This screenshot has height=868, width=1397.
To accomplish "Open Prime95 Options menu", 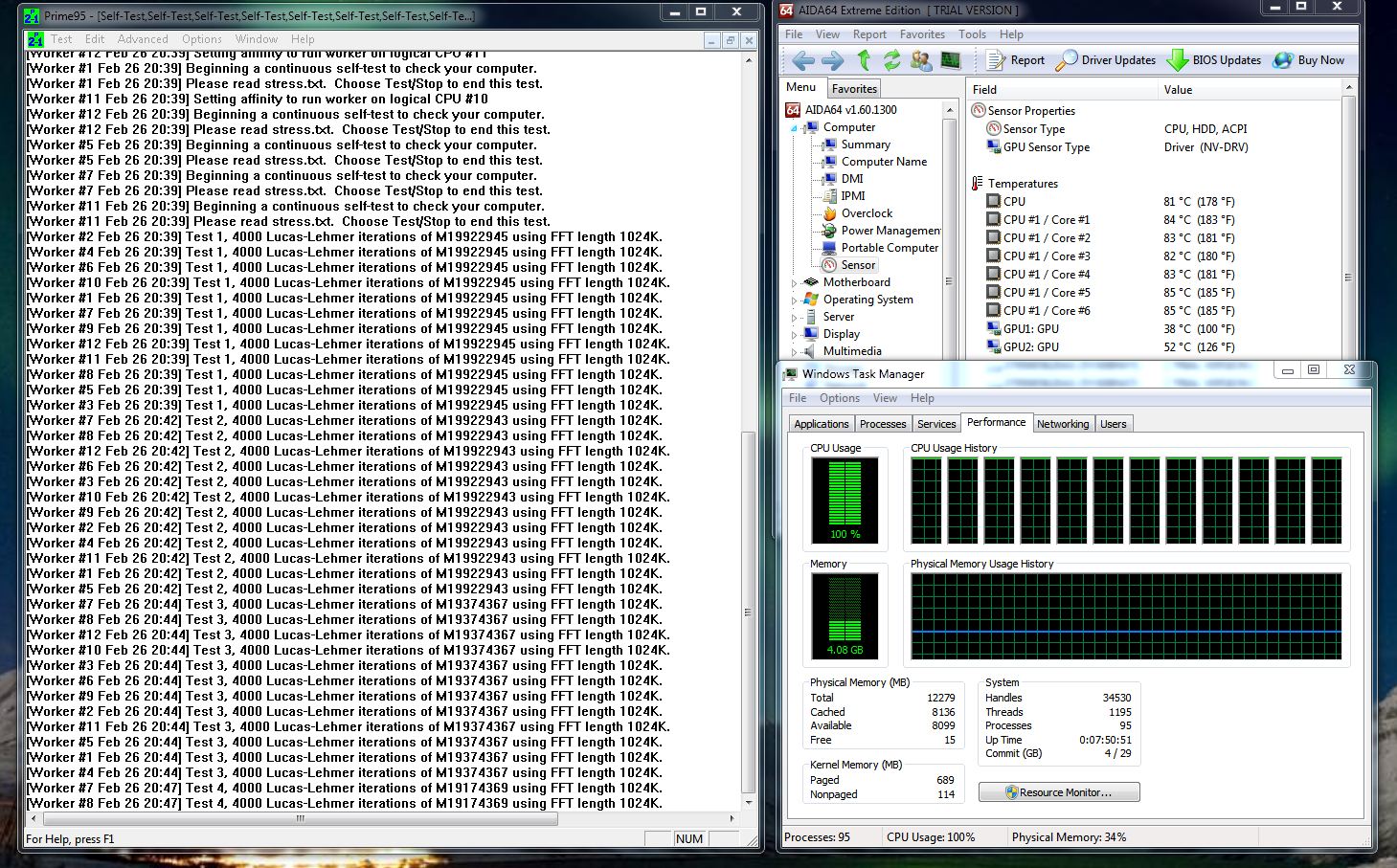I will pos(202,39).
